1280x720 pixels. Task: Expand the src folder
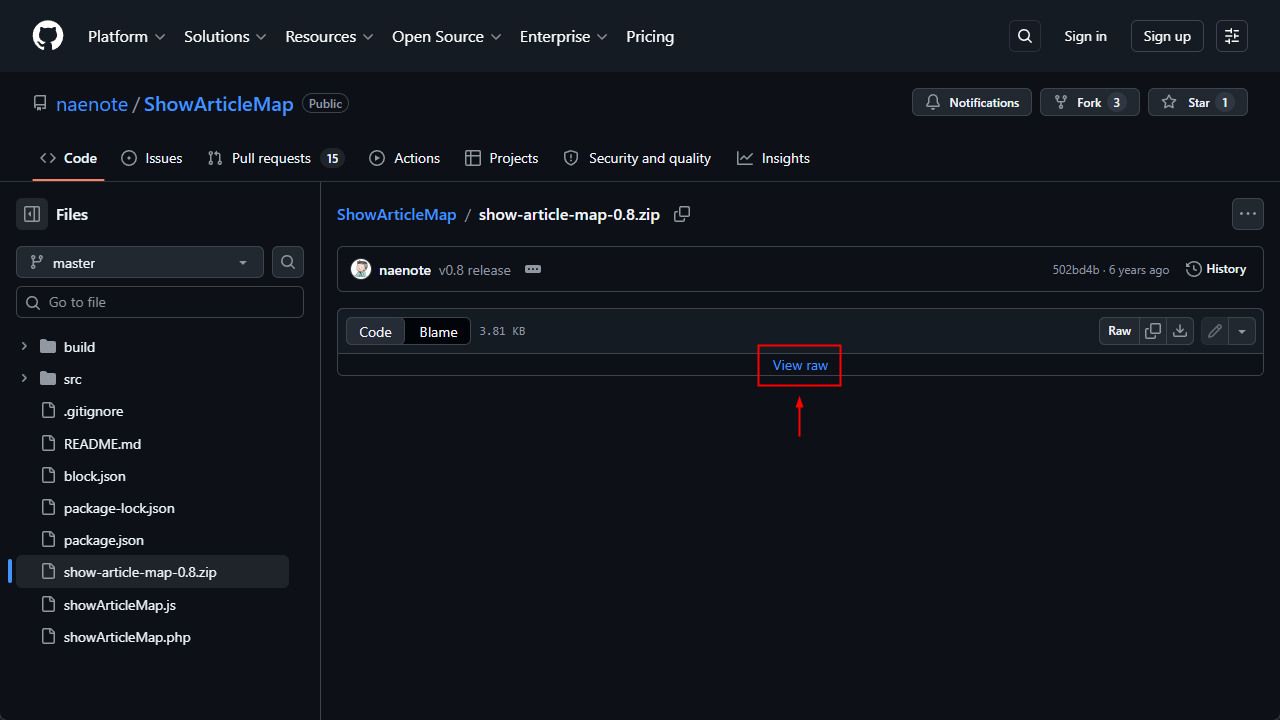click(24, 379)
